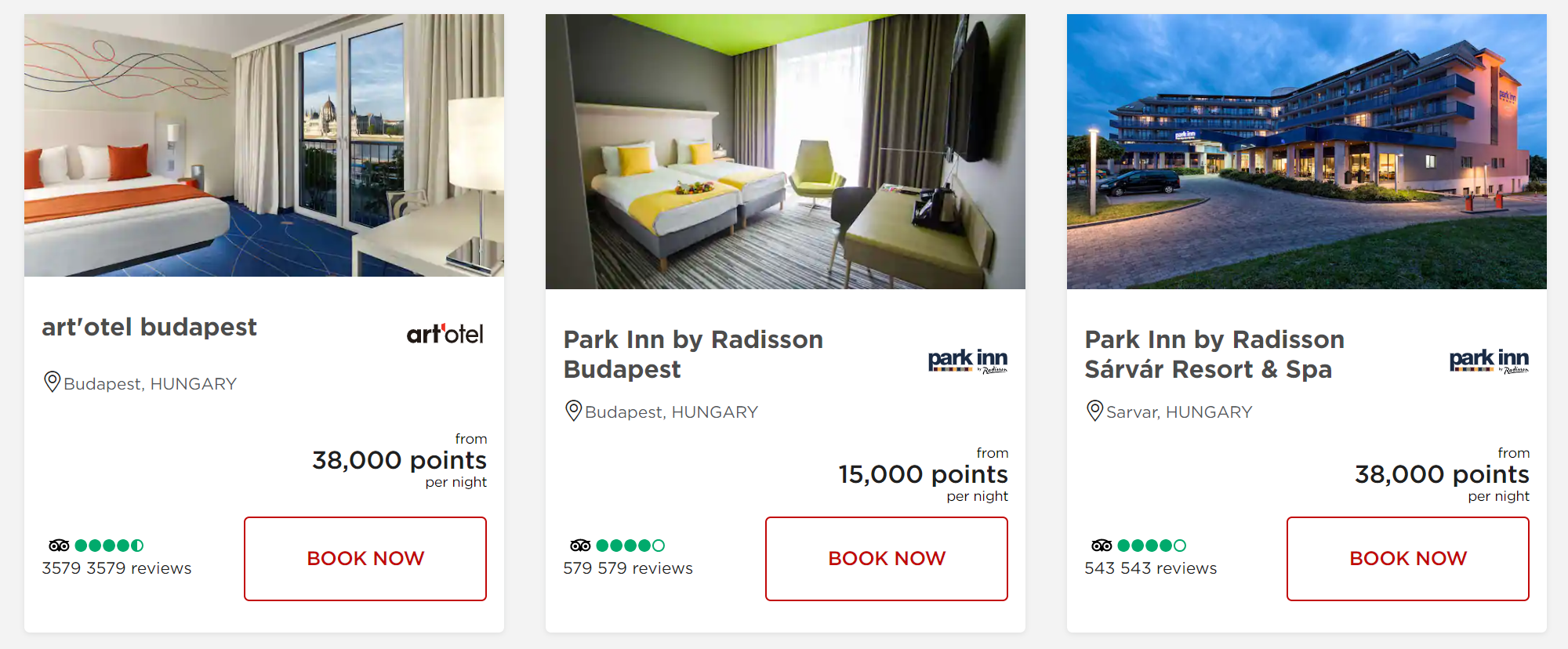1568x649 pixels.
Task: Book the Park Inn by Radisson Budapest
Action: (x=886, y=558)
